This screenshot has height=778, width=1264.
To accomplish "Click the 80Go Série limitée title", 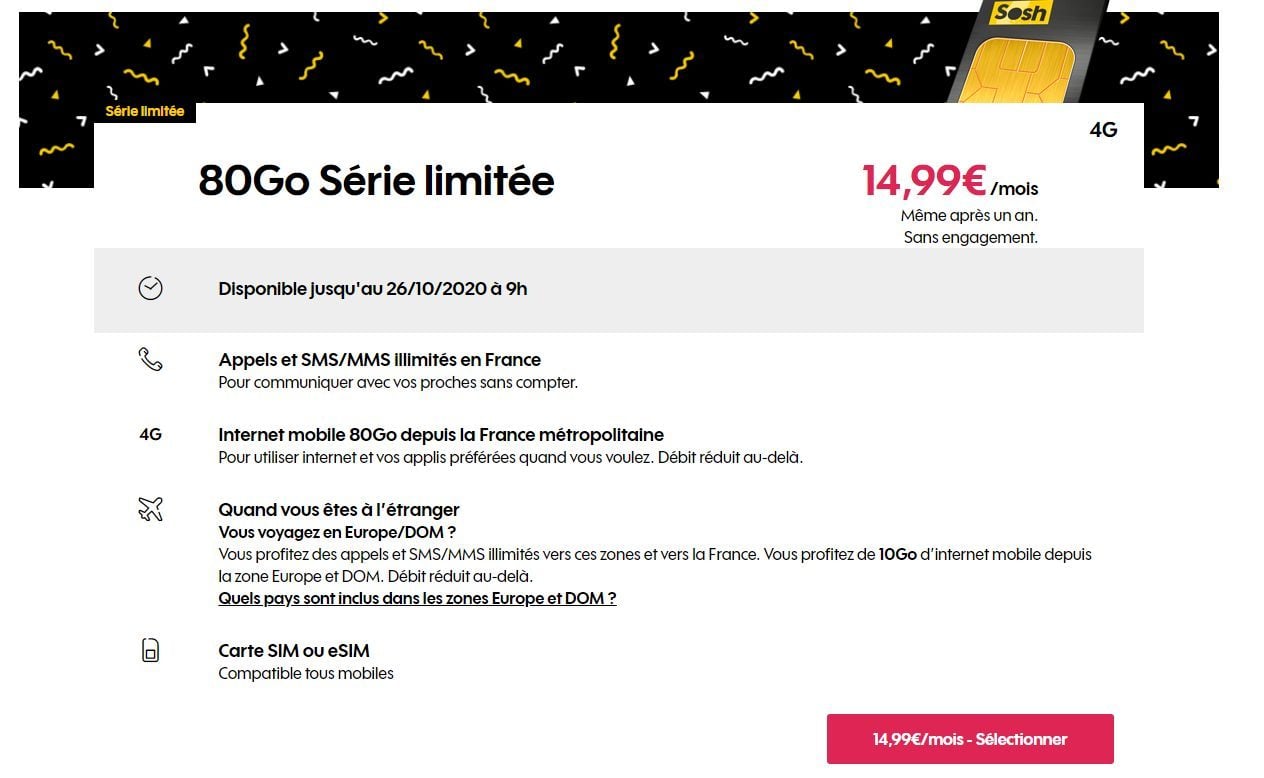I will click(x=376, y=182).
